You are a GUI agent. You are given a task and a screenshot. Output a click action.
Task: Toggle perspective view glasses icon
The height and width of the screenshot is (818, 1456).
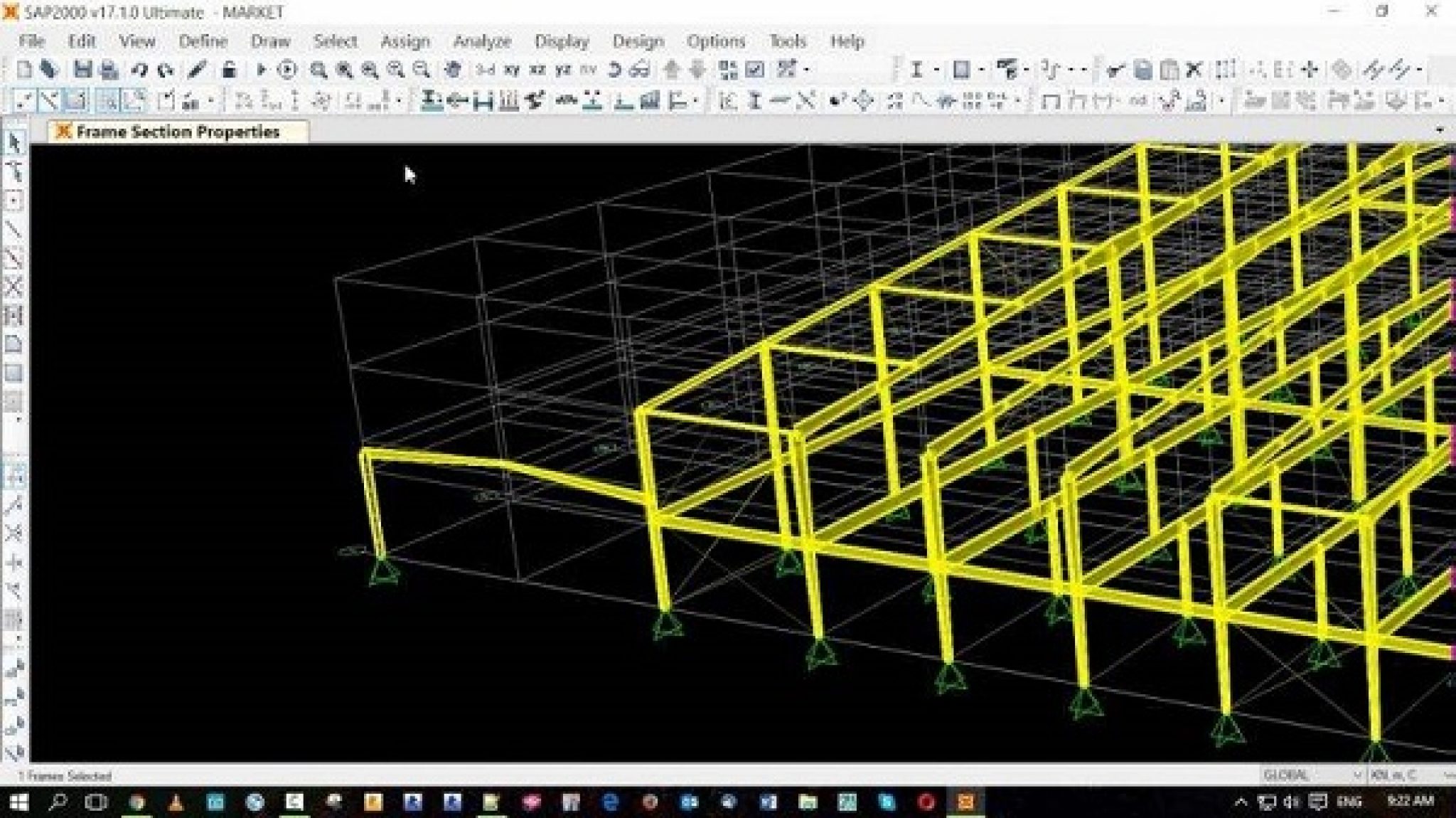(x=639, y=70)
